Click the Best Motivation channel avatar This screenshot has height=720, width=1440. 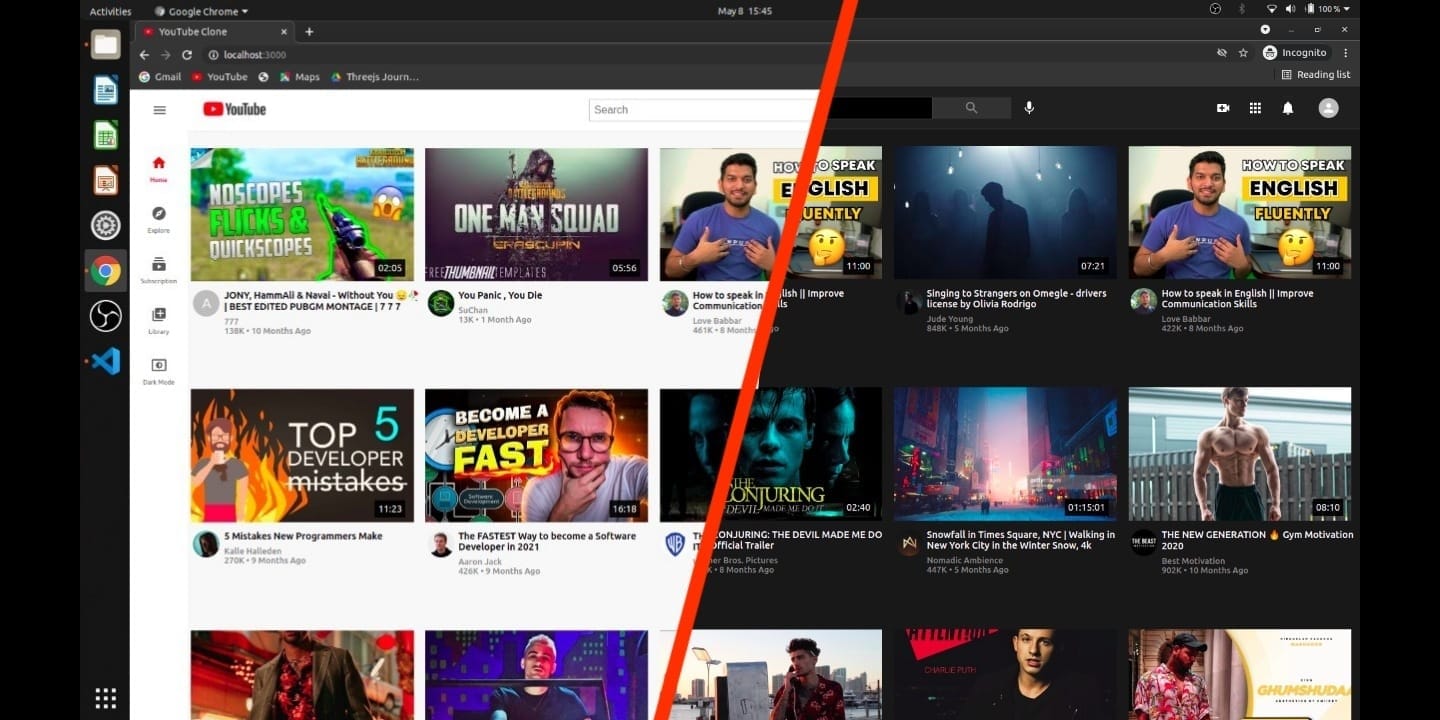pos(1143,543)
